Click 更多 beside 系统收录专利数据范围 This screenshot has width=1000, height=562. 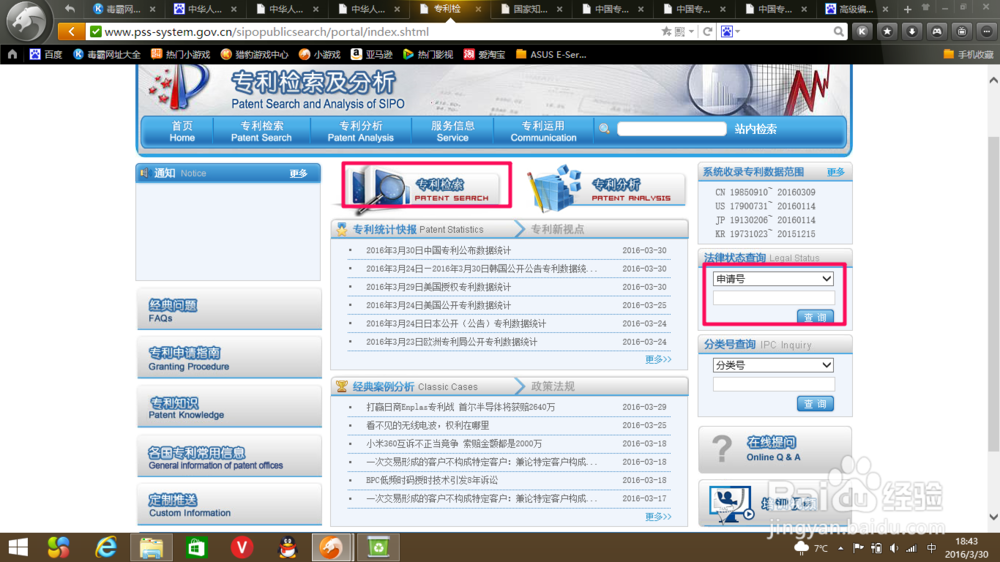point(835,172)
